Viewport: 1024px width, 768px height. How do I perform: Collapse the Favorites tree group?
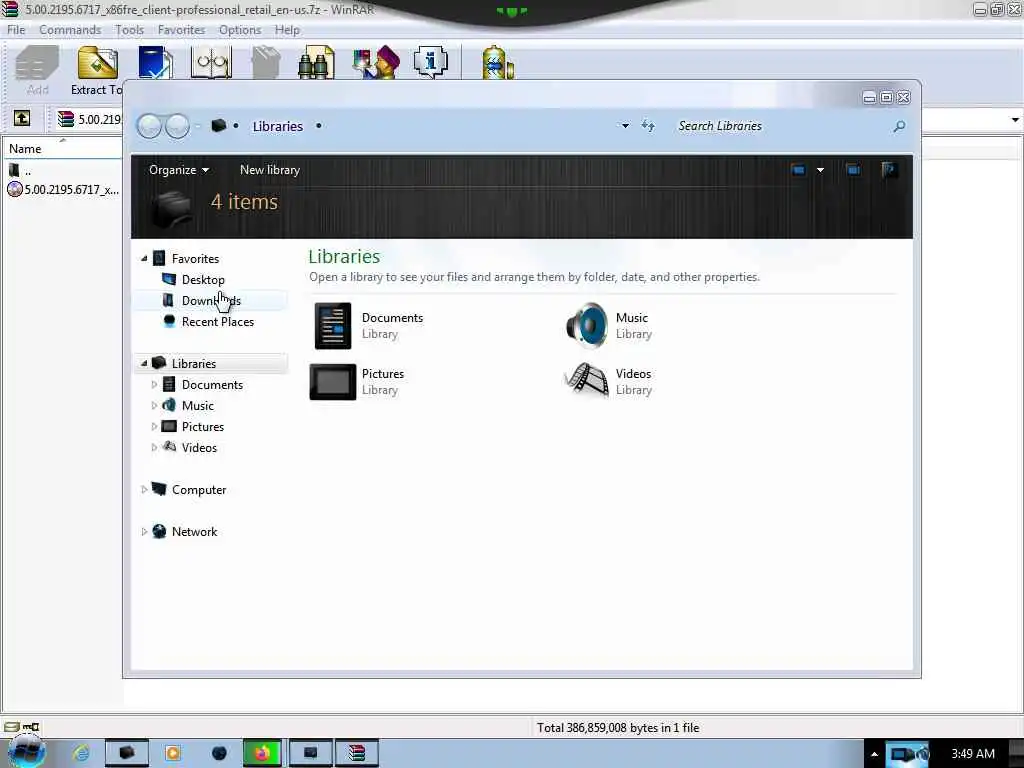point(144,259)
